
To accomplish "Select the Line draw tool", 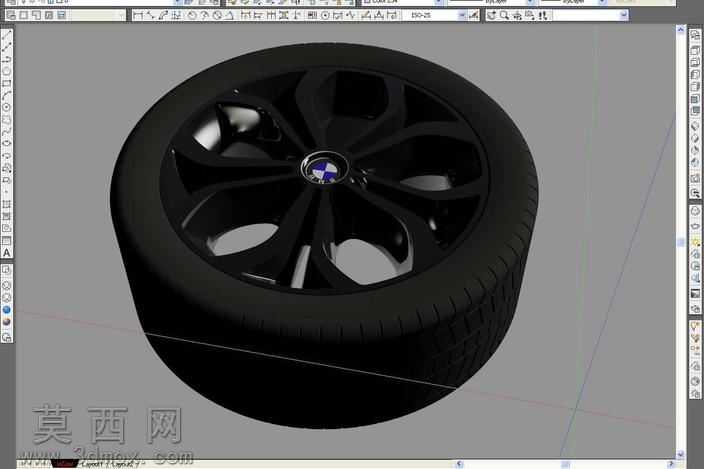I will (7, 36).
